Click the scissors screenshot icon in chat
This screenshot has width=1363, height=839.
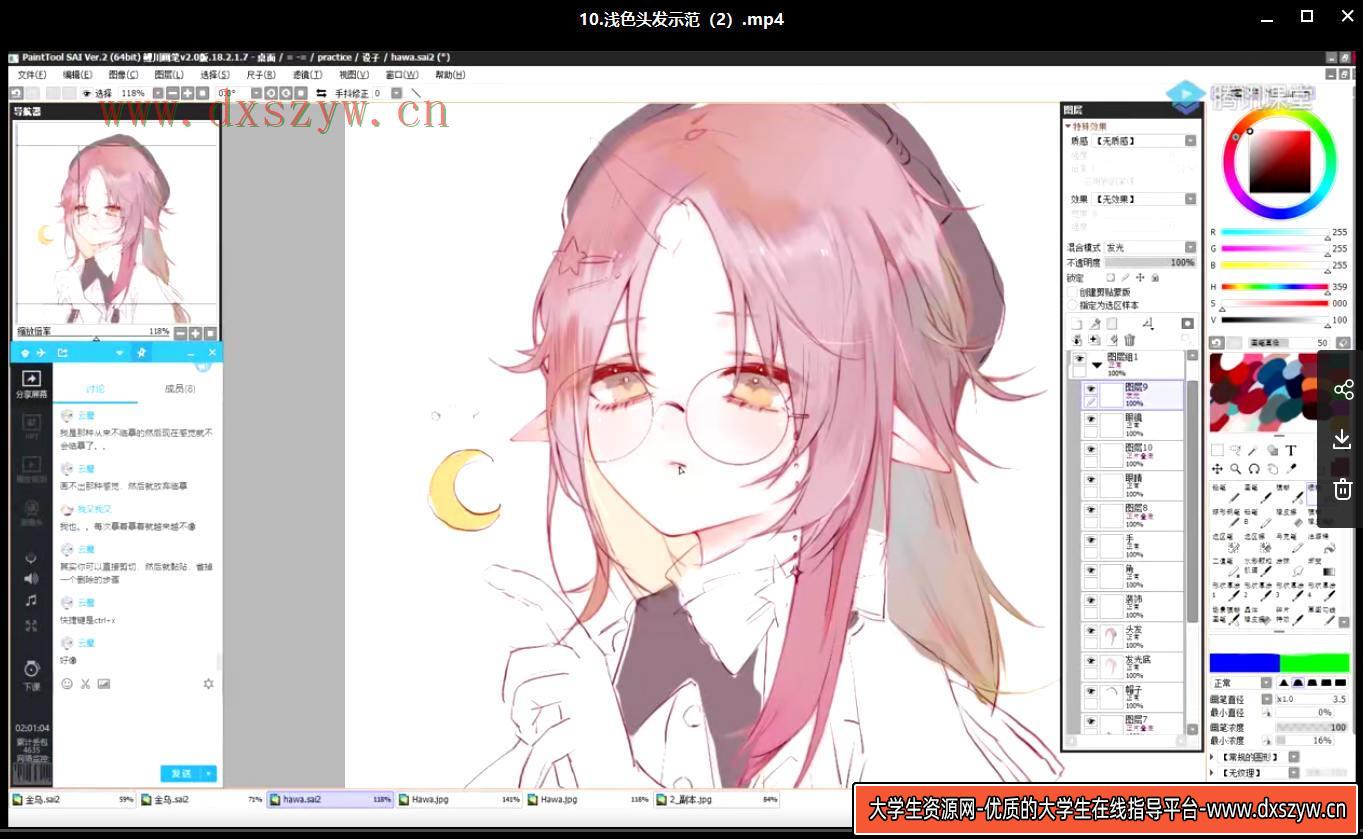(x=86, y=684)
